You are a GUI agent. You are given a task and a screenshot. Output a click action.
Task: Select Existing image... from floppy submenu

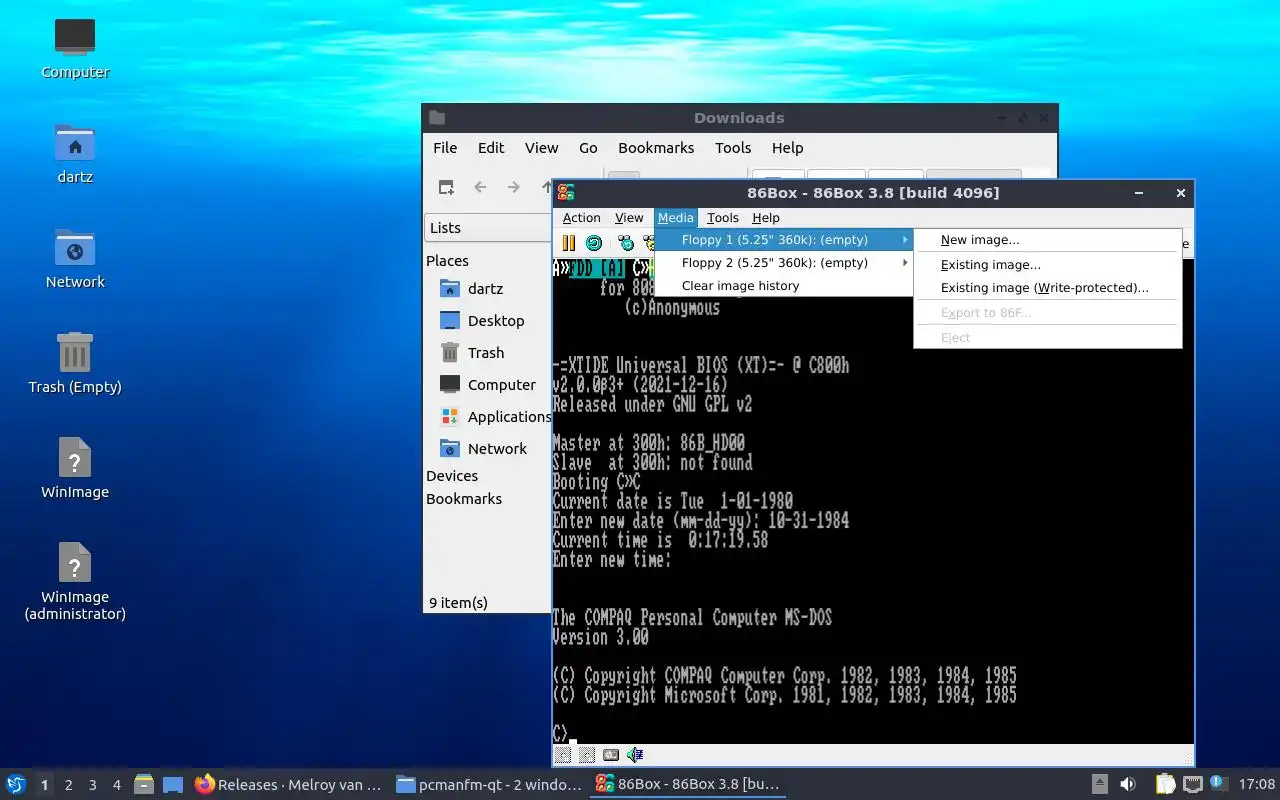[x=1047, y=265]
